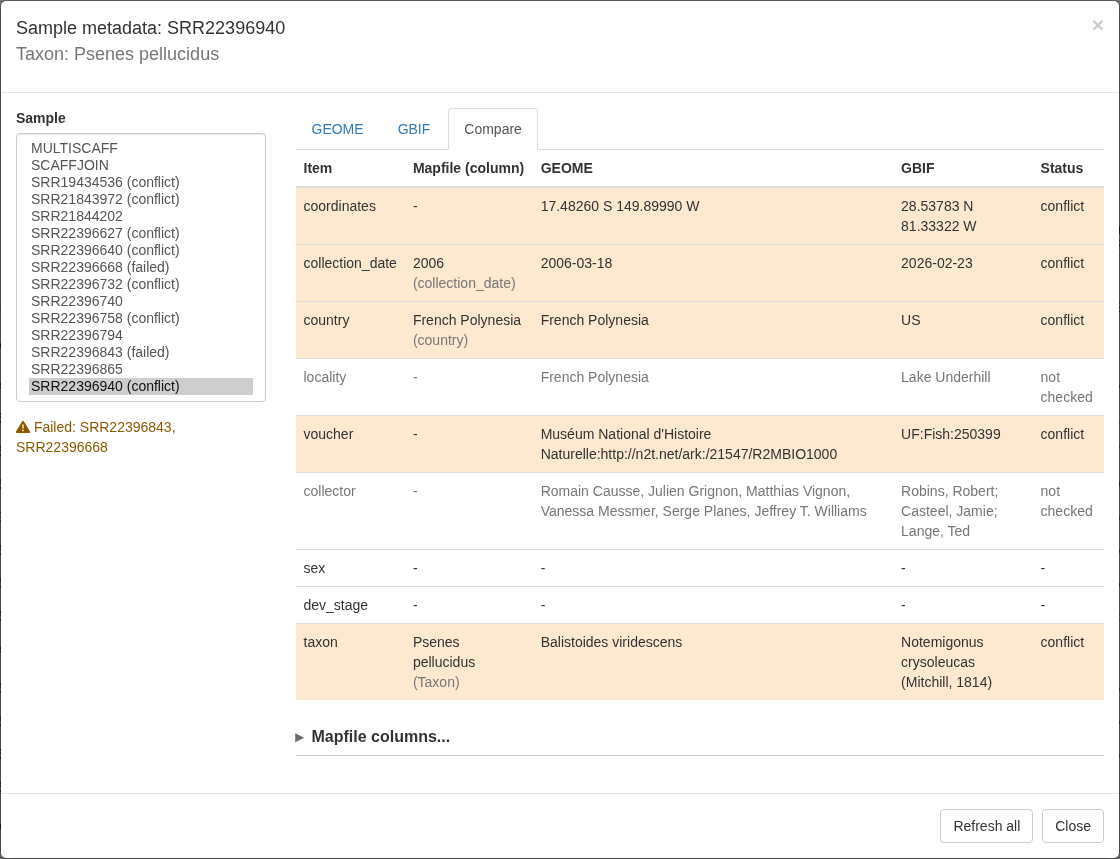
Task: Click GBIF taxon Notemigonus crysoleucas
Action: point(946,663)
